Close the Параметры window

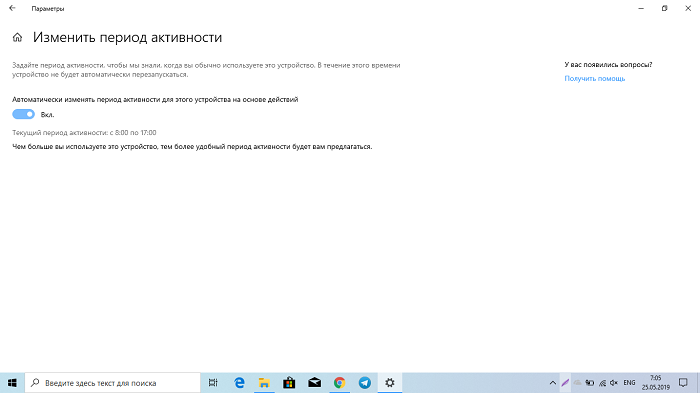(688, 8)
